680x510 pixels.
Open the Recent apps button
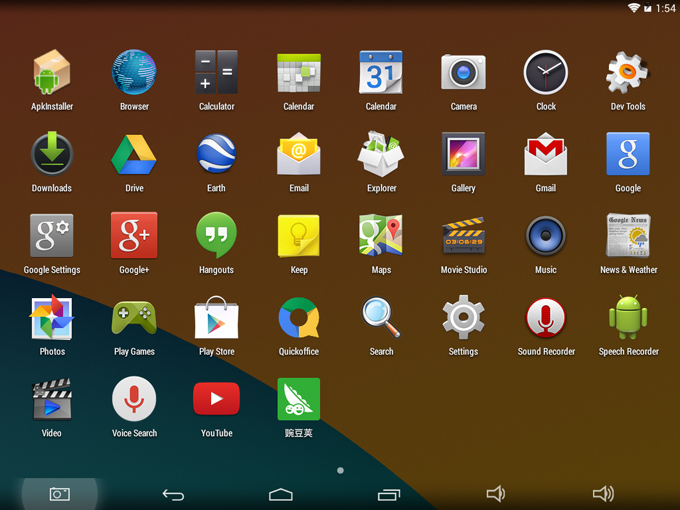(389, 494)
